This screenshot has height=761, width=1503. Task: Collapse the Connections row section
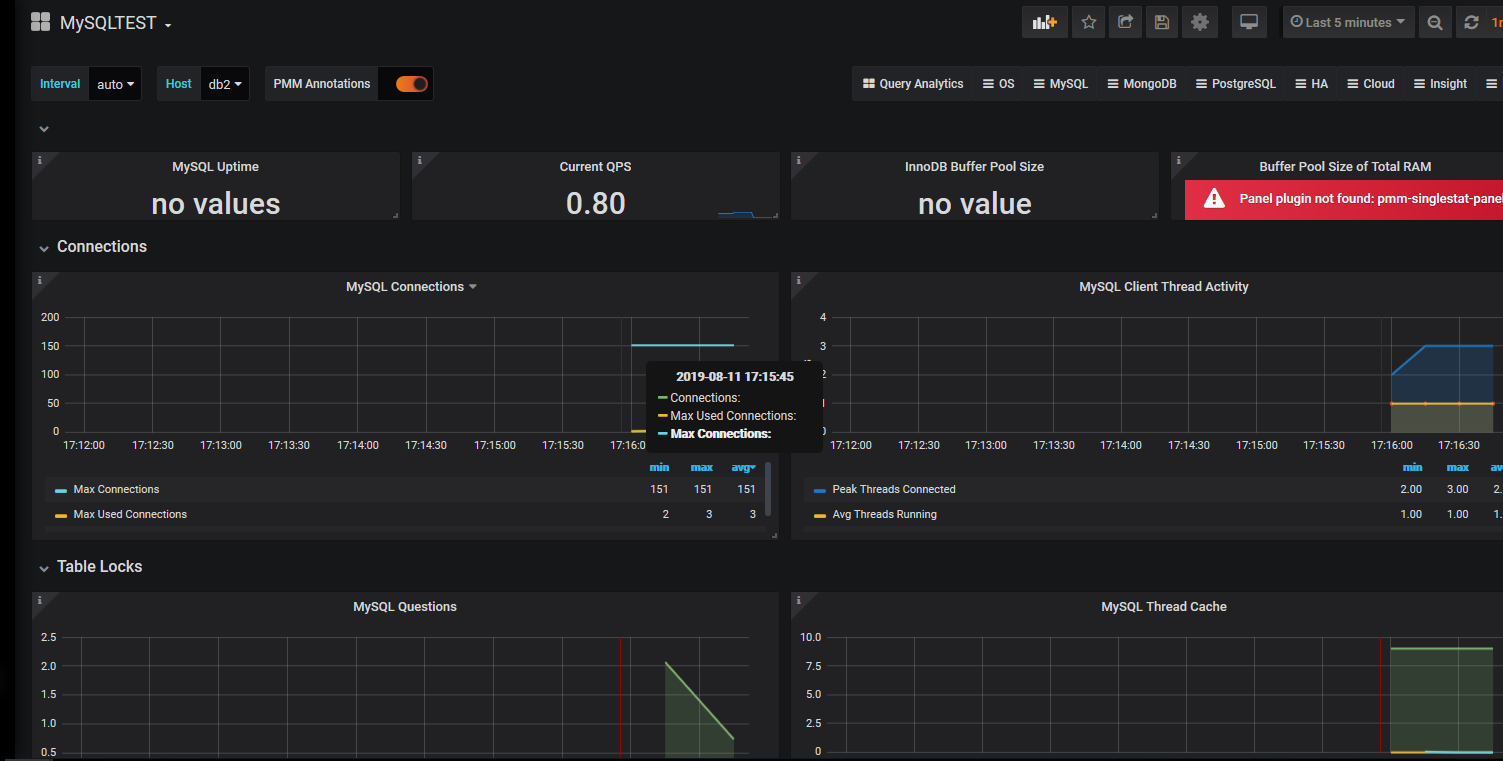tap(101, 247)
